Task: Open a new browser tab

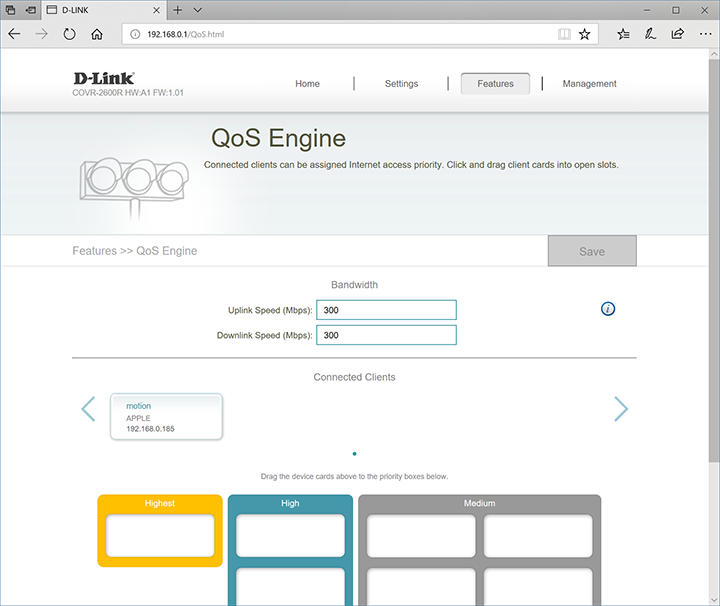Action: (x=177, y=10)
